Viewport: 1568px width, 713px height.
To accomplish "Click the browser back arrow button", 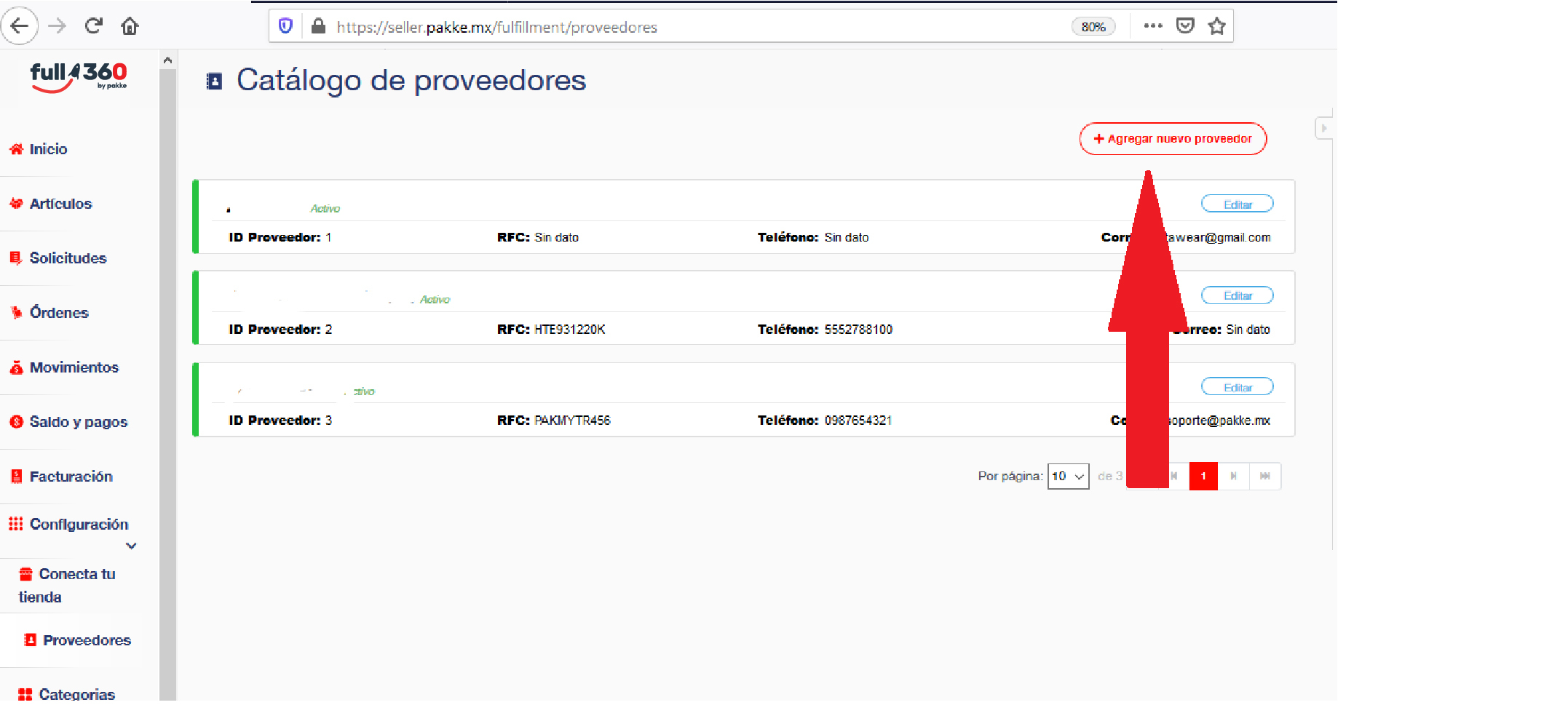I will pos(20,26).
